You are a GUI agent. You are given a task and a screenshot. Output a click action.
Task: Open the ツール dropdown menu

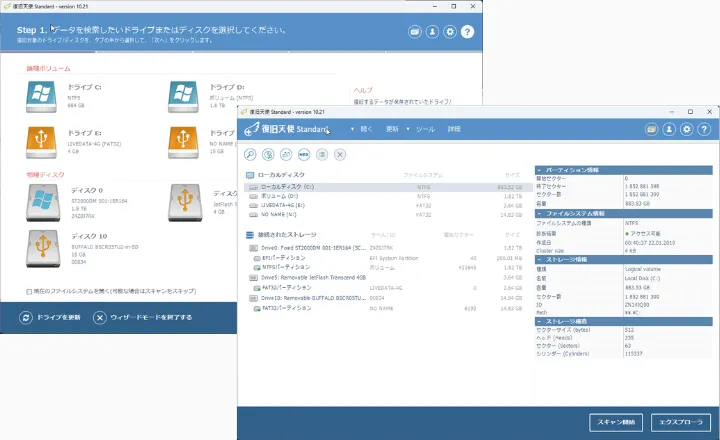click(x=421, y=129)
